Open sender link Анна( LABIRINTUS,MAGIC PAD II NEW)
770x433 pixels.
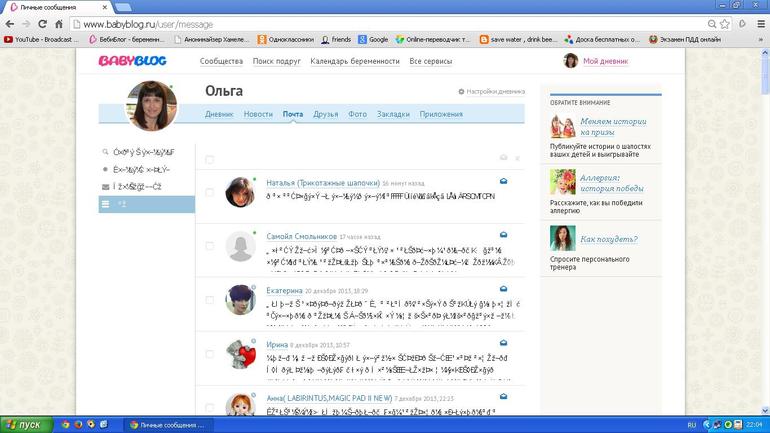(329, 398)
